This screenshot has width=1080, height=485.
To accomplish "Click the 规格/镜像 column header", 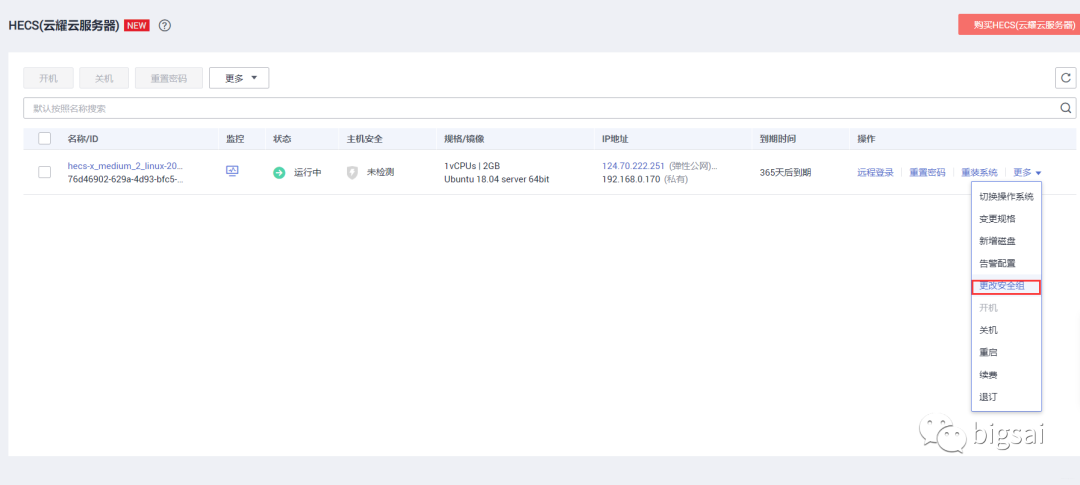I will [x=464, y=138].
